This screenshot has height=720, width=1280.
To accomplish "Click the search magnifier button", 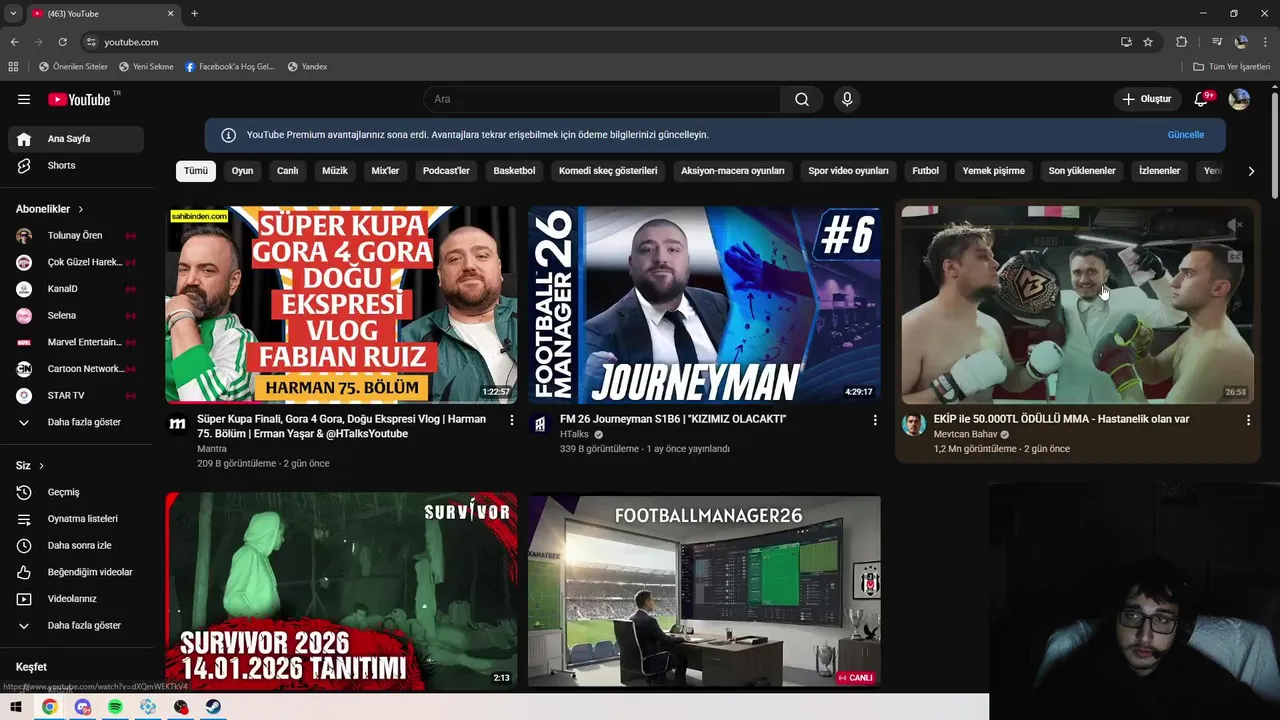I will [x=802, y=99].
